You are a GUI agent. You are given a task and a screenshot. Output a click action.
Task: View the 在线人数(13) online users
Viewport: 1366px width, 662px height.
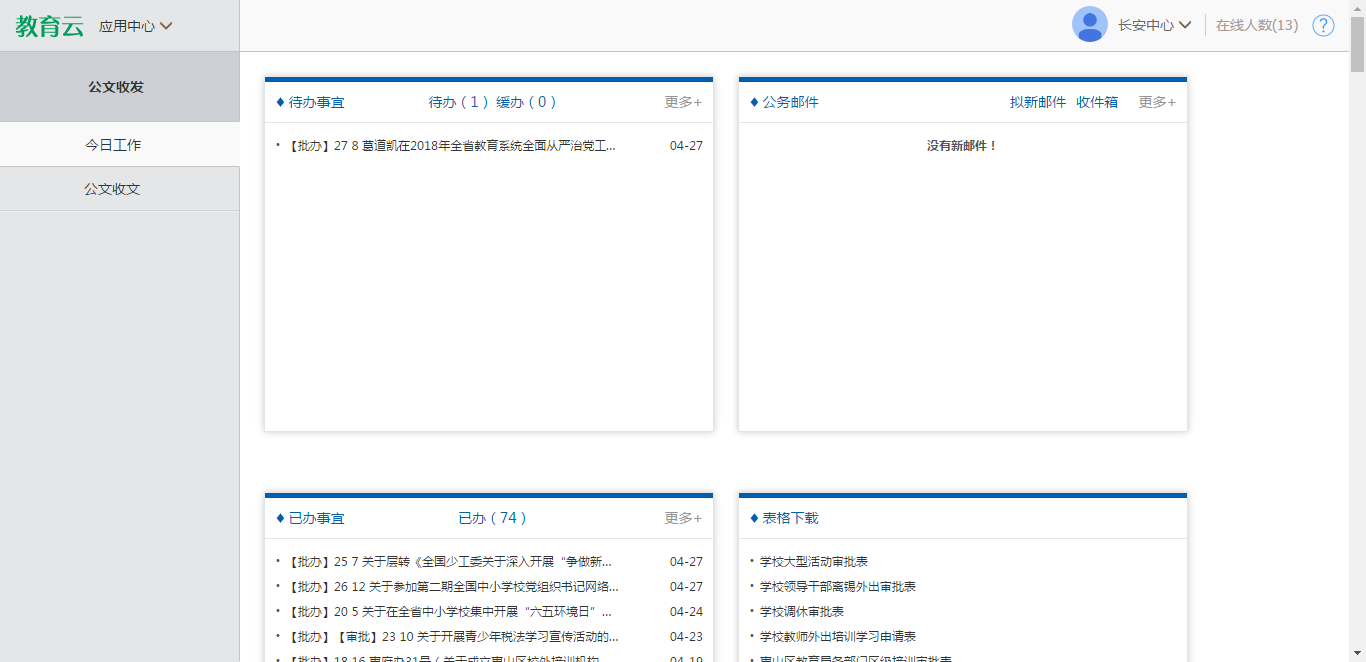pyautogui.click(x=1257, y=25)
